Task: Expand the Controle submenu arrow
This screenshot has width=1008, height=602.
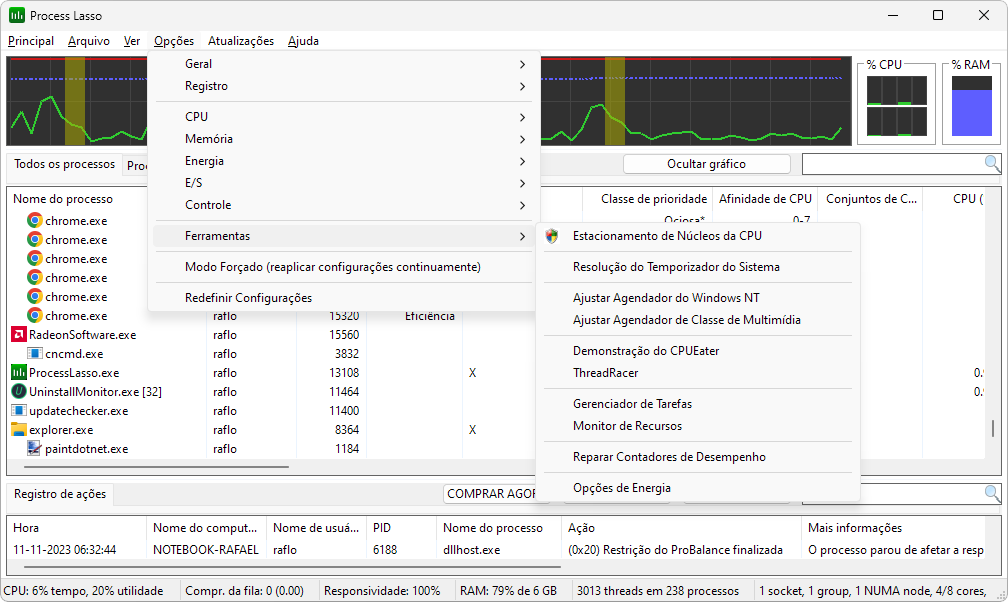Action: point(522,205)
